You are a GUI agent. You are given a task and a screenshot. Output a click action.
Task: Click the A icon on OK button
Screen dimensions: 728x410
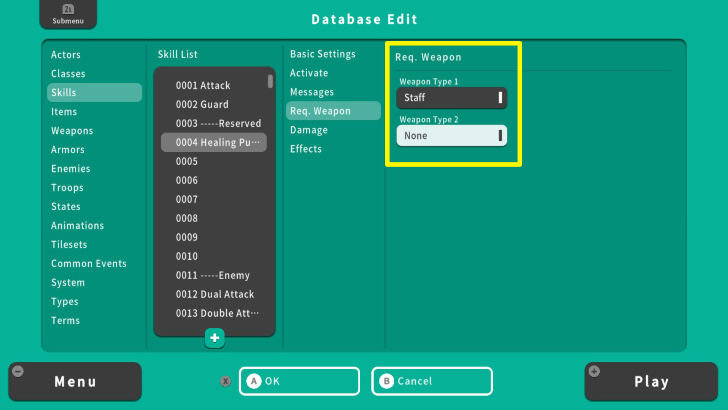(x=254, y=381)
